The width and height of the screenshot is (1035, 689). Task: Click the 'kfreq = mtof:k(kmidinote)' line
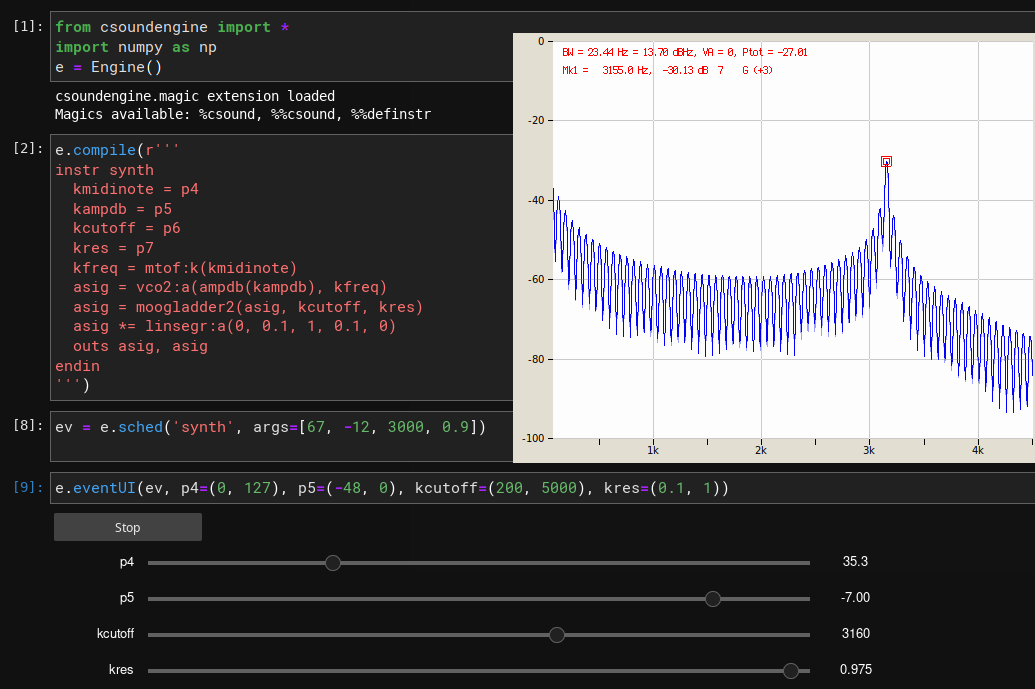click(185, 268)
